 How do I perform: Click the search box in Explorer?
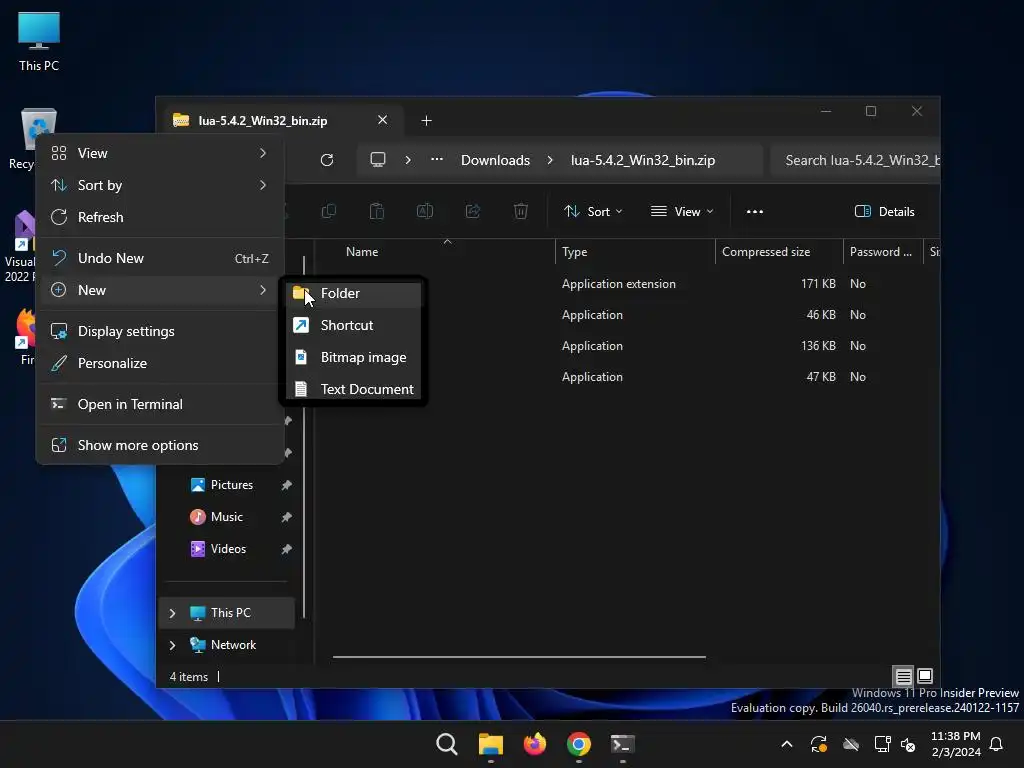coord(856,160)
